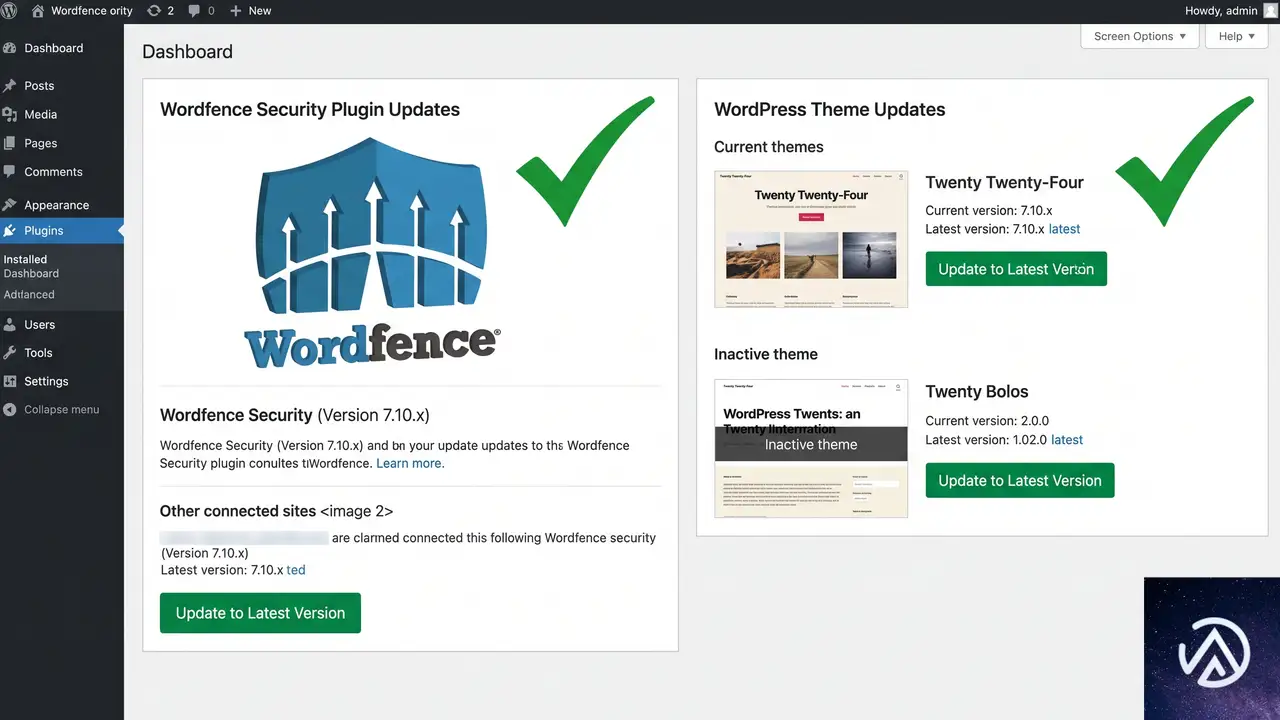Click the Twenty Bolos theme title
The width and height of the screenshot is (1280, 720).
977,391
